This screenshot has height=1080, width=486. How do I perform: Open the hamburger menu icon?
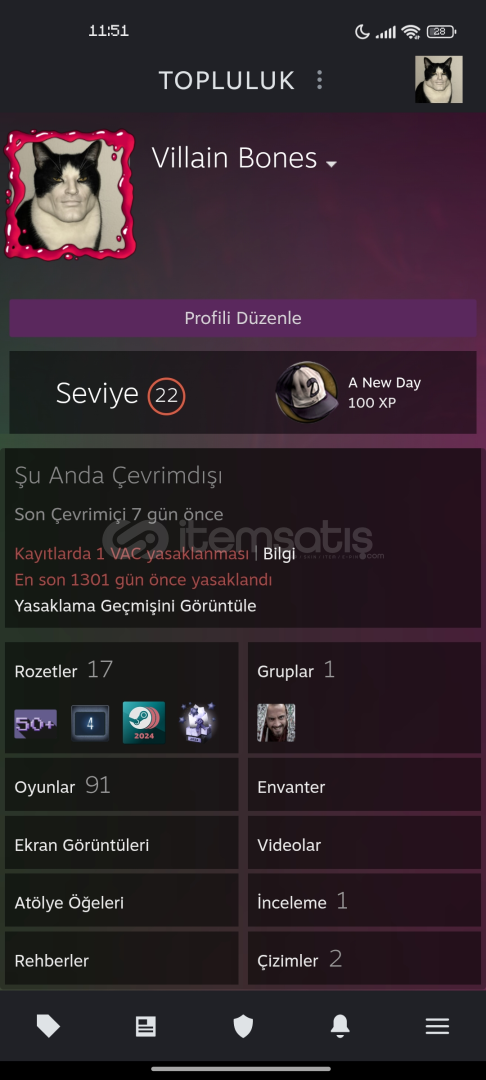point(437,1026)
